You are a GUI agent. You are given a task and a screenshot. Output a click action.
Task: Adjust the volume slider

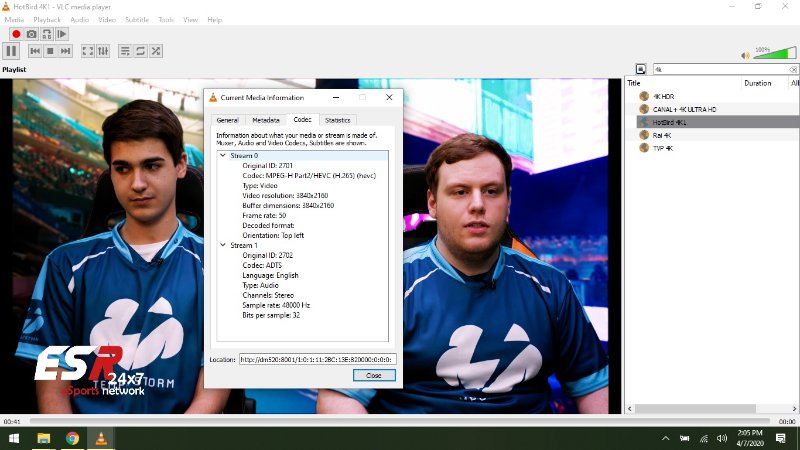click(x=762, y=55)
